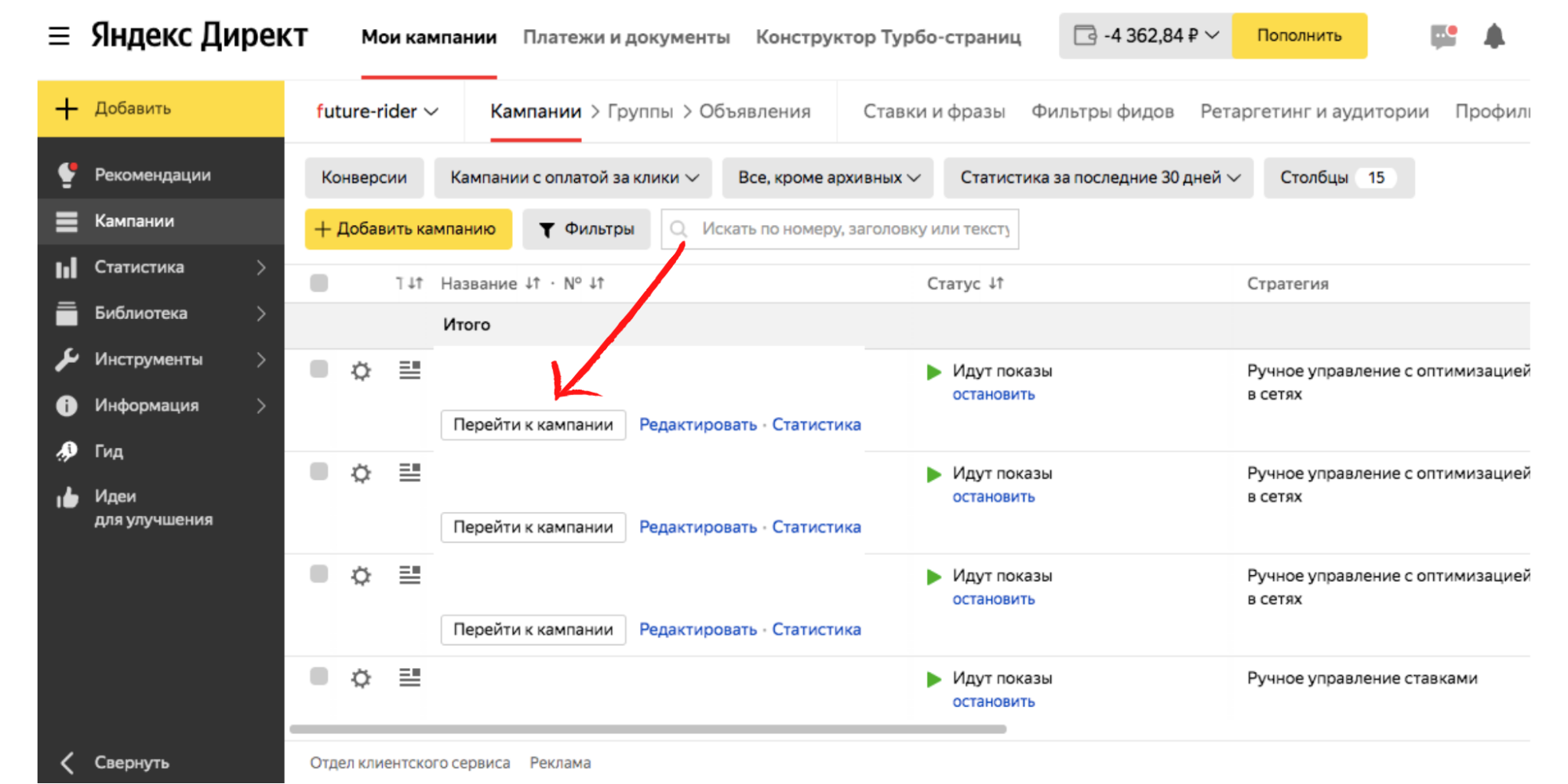
Task: Toggle the select-all header checkbox
Action: (319, 283)
